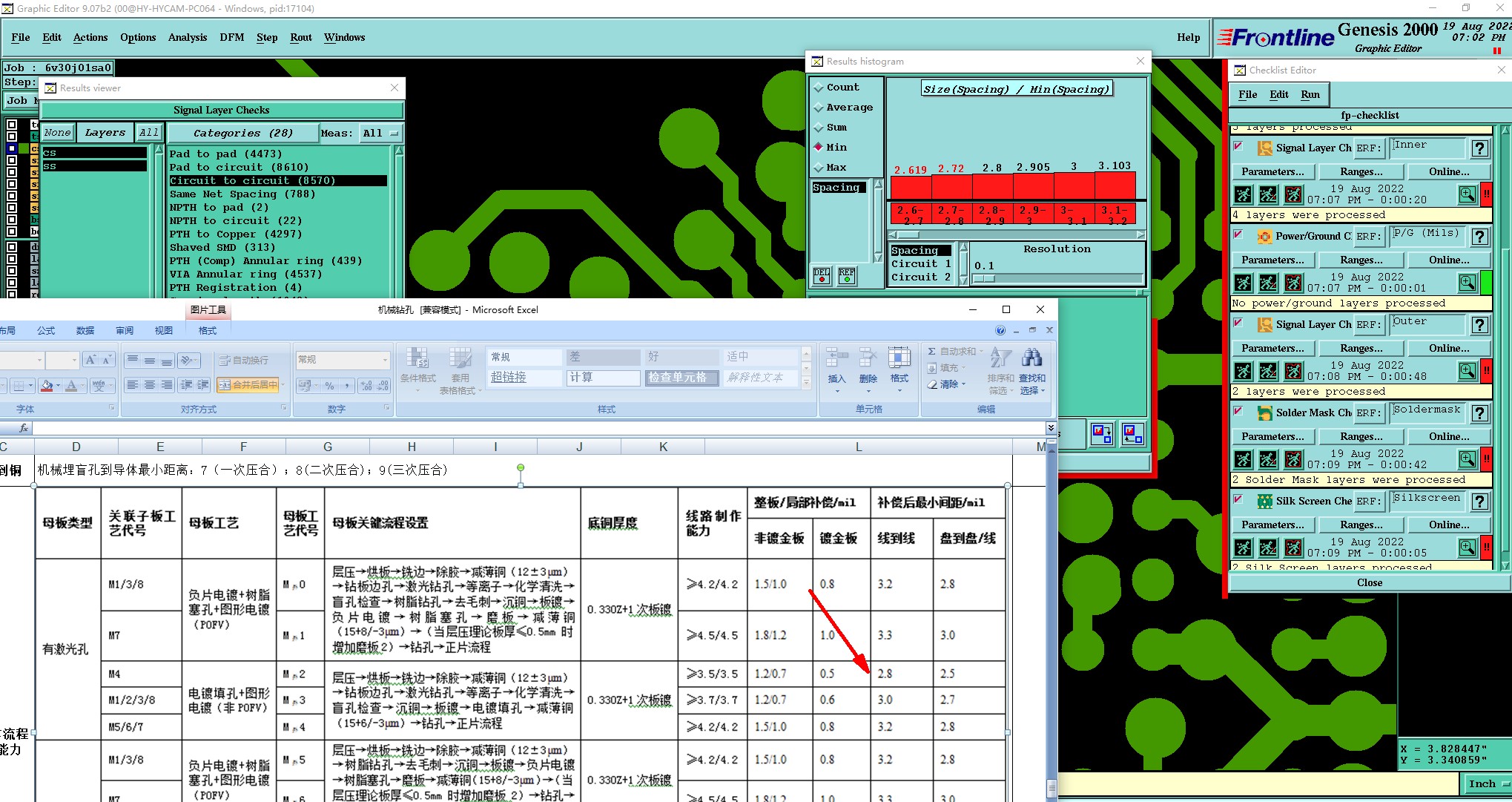The width and height of the screenshot is (1512, 802).
Task: Open the help icon for Outer ERF
Action: tap(1480, 325)
